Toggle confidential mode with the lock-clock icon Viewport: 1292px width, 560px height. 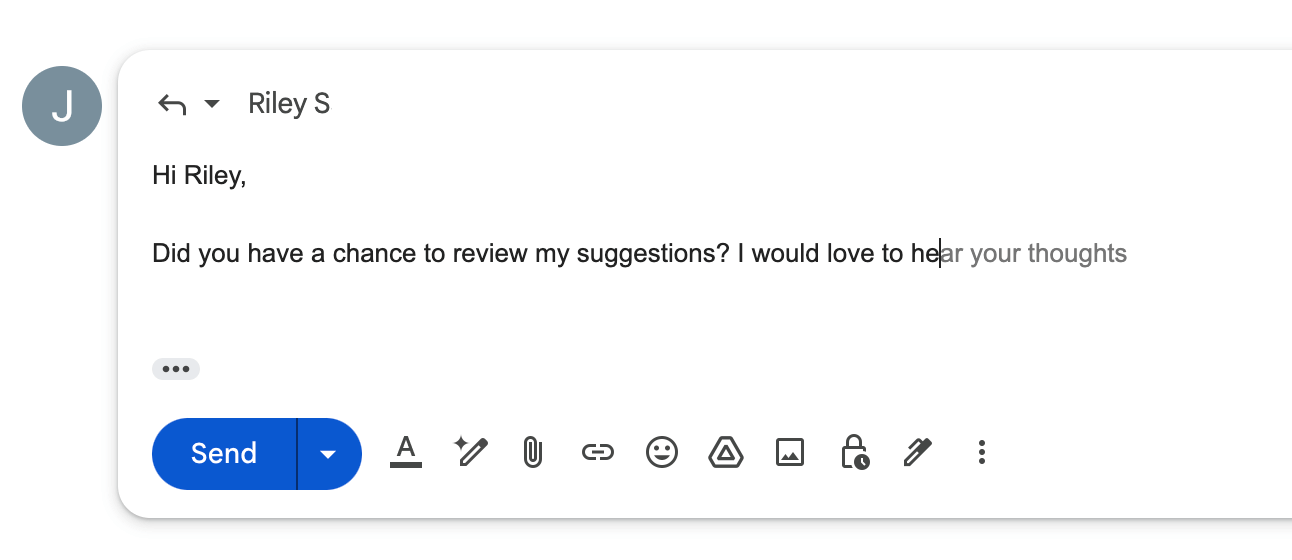[854, 452]
